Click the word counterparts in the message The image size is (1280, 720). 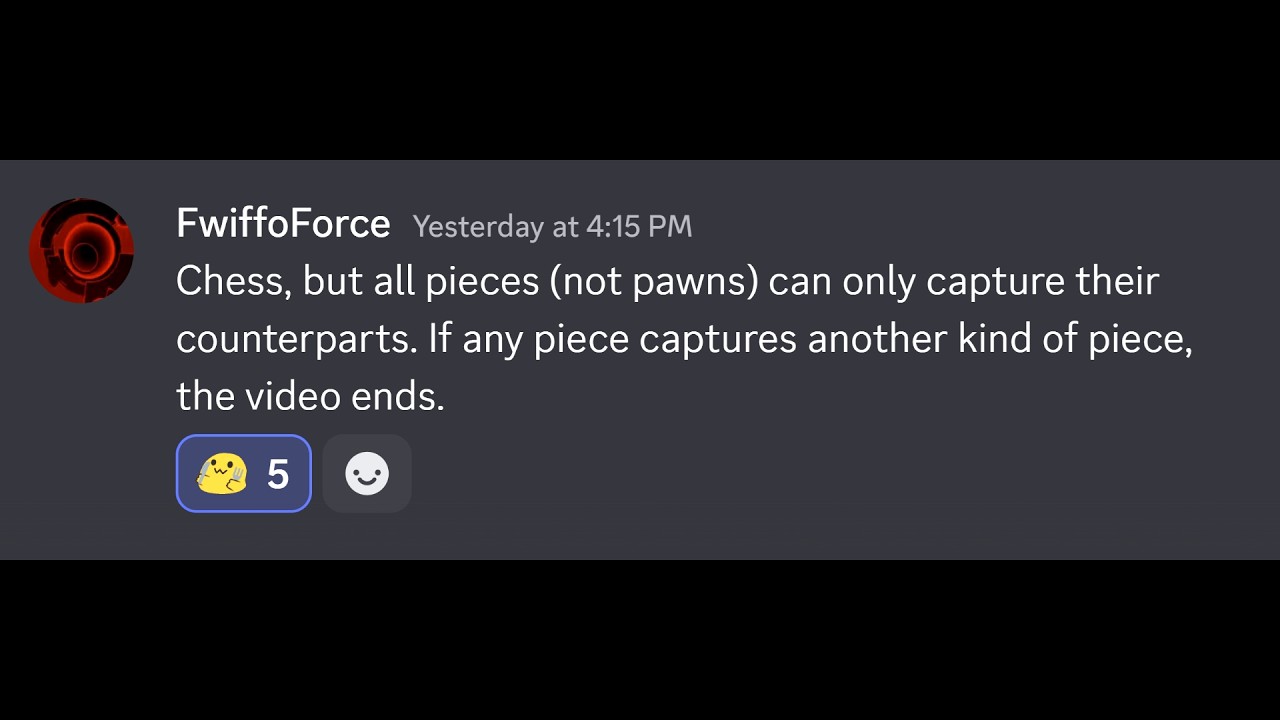pyautogui.click(x=296, y=340)
